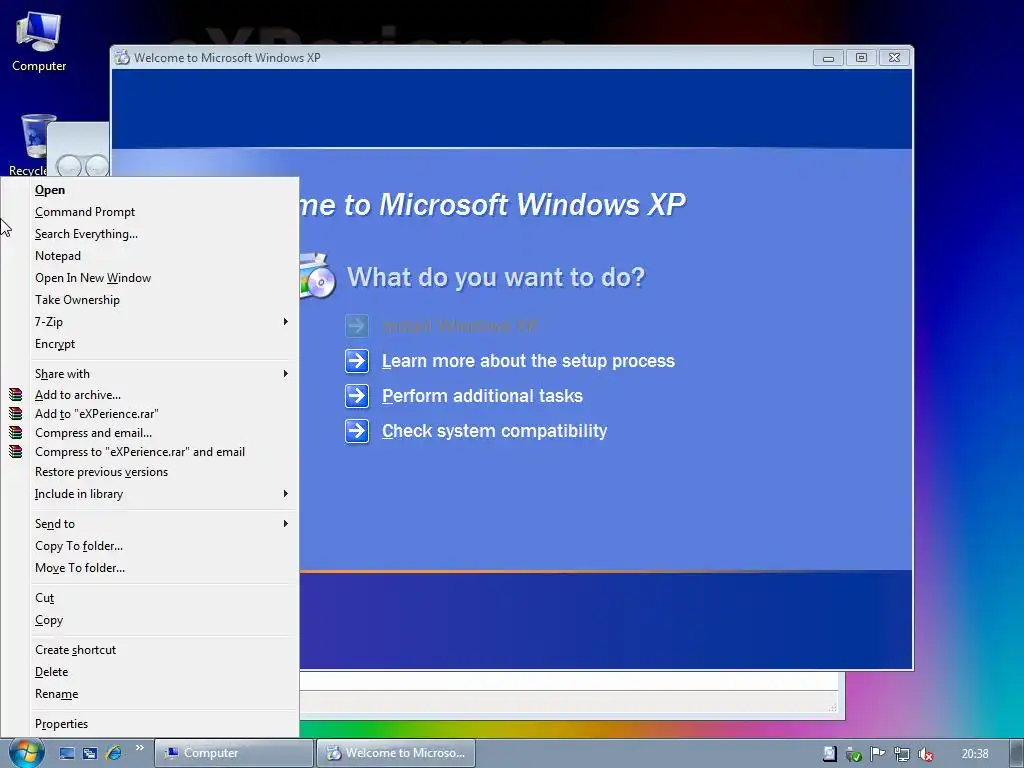Switch to Computer taskbar button
Image resolution: width=1024 pixels, height=768 pixels.
coord(234,753)
